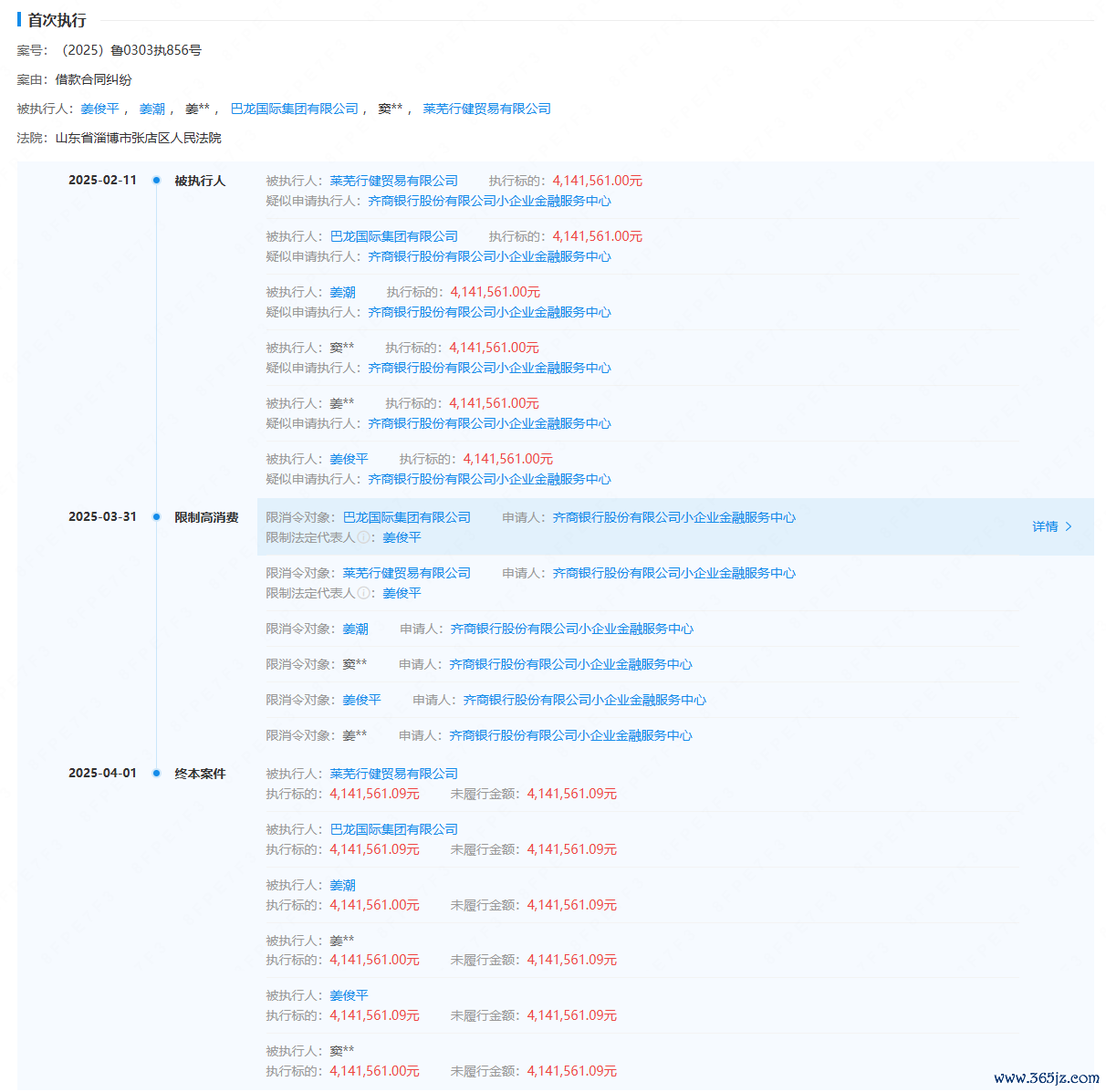
Task: Open 详情 link for 巴龙国际集团 限制高消费
Action: tap(1045, 527)
